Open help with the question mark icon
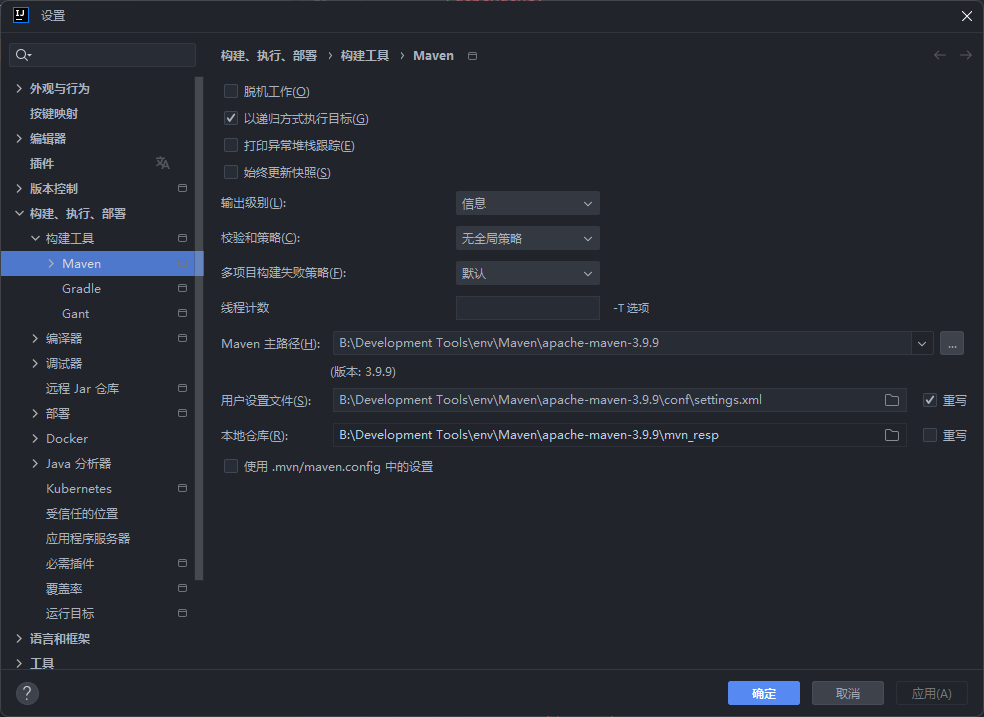 [27, 693]
